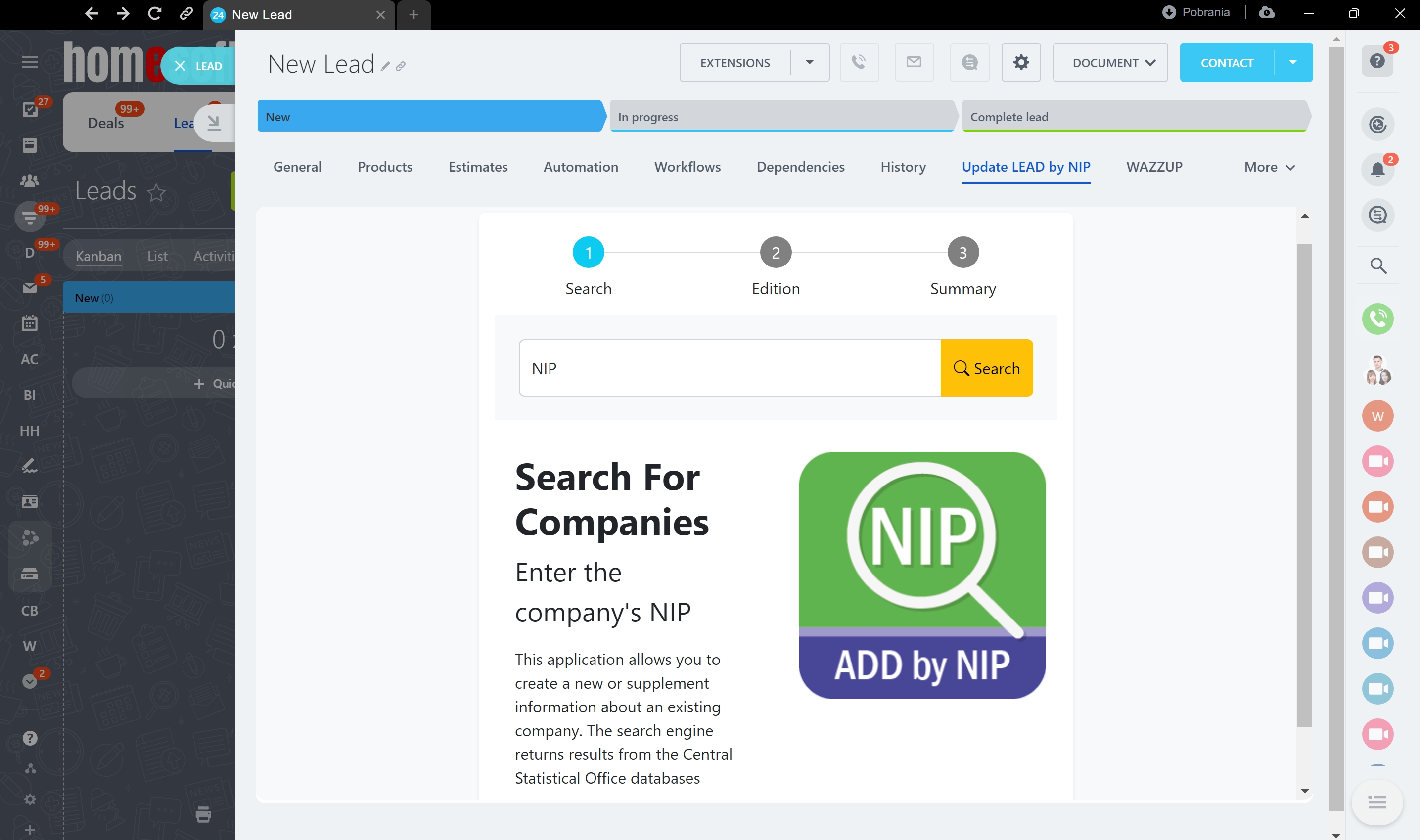Click the help question mark in right sidebar
The width and height of the screenshot is (1420, 840).
coord(1377,61)
